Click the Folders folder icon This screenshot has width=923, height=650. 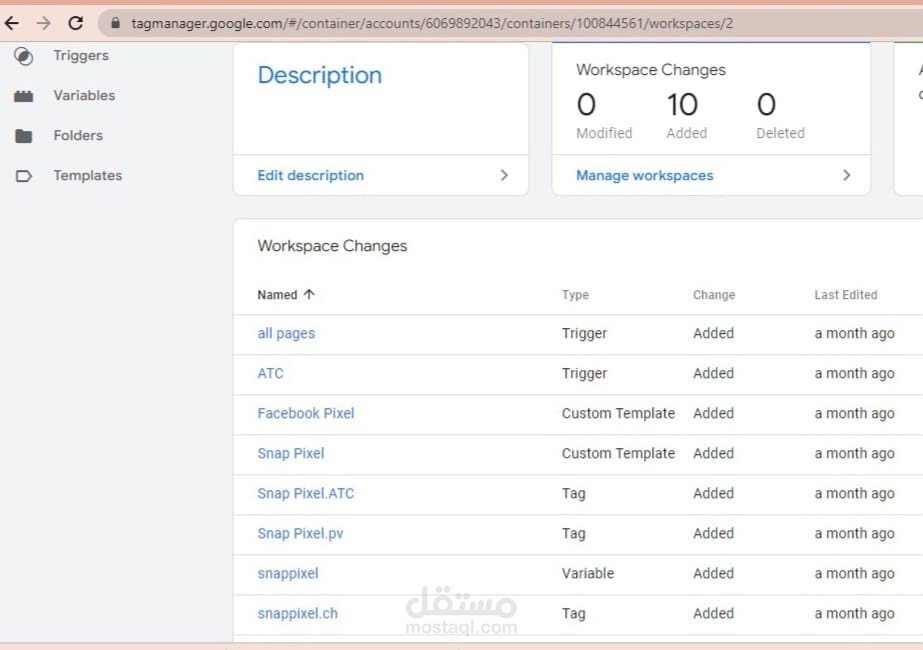tap(24, 136)
